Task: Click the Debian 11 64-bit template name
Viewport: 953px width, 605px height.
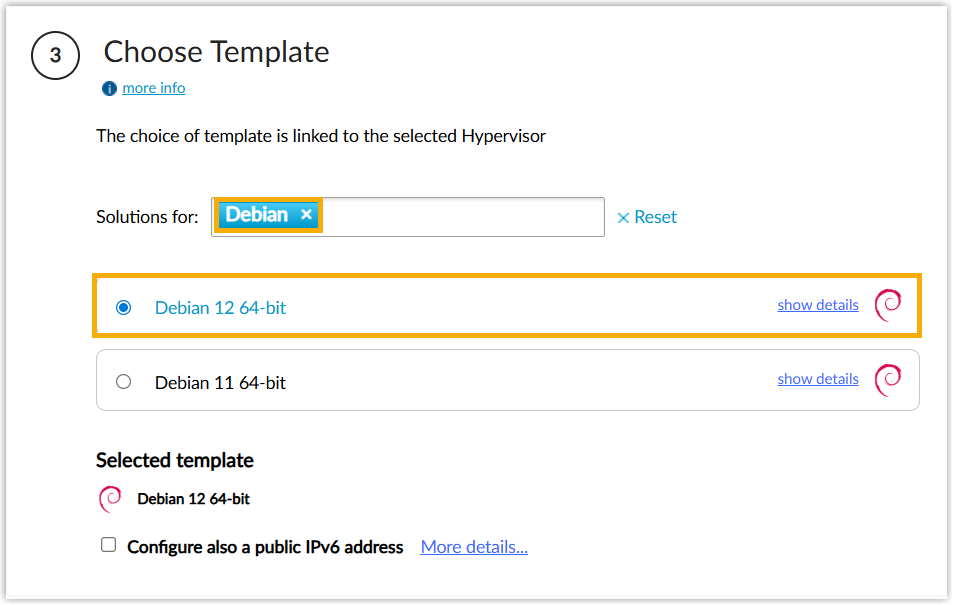Action: point(220,382)
